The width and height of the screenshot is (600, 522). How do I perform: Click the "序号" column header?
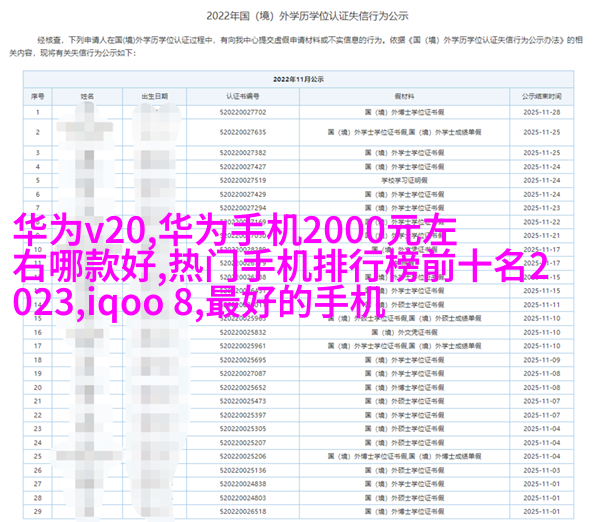(x=38, y=96)
